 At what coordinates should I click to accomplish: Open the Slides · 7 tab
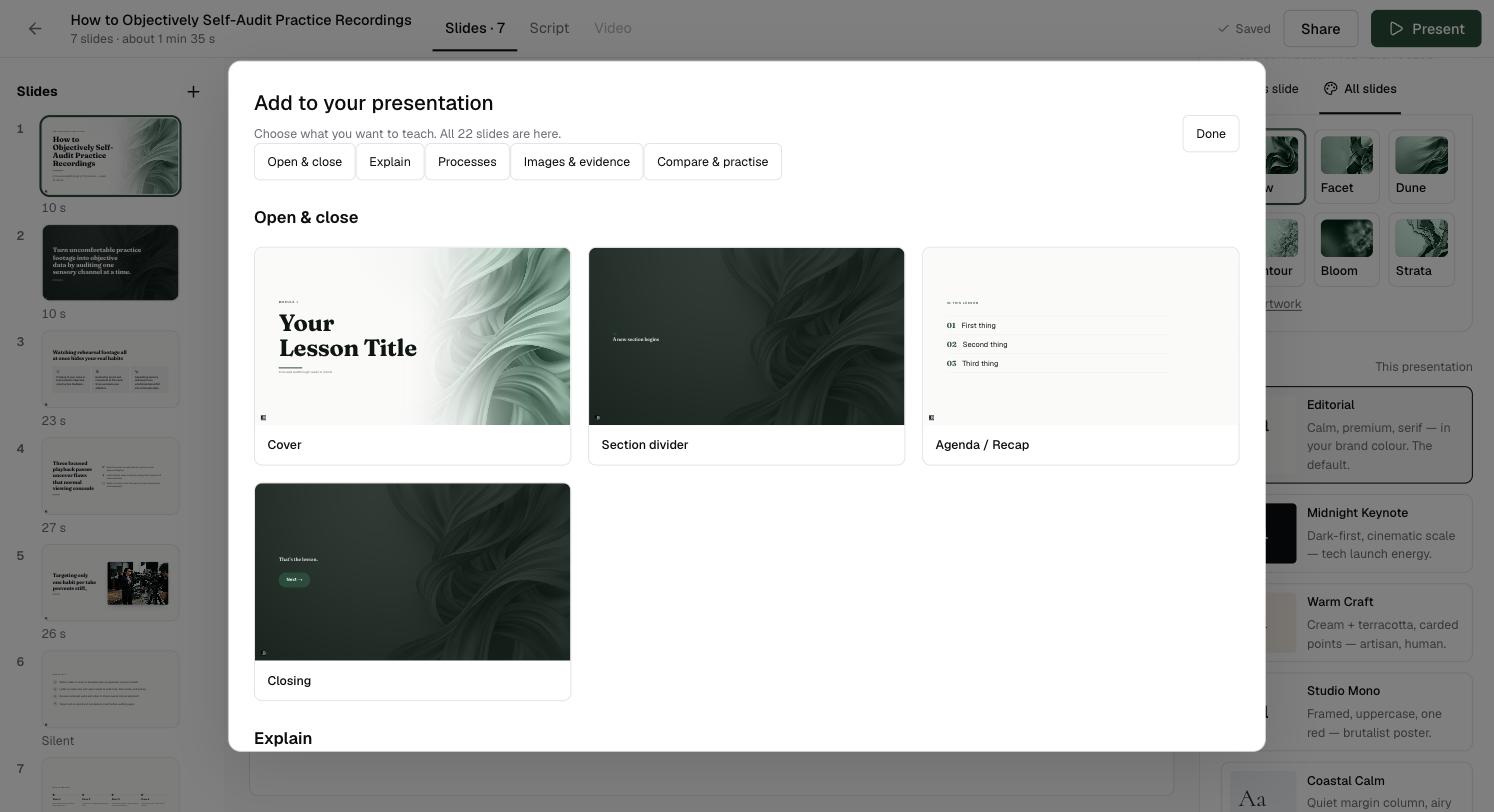coord(475,28)
